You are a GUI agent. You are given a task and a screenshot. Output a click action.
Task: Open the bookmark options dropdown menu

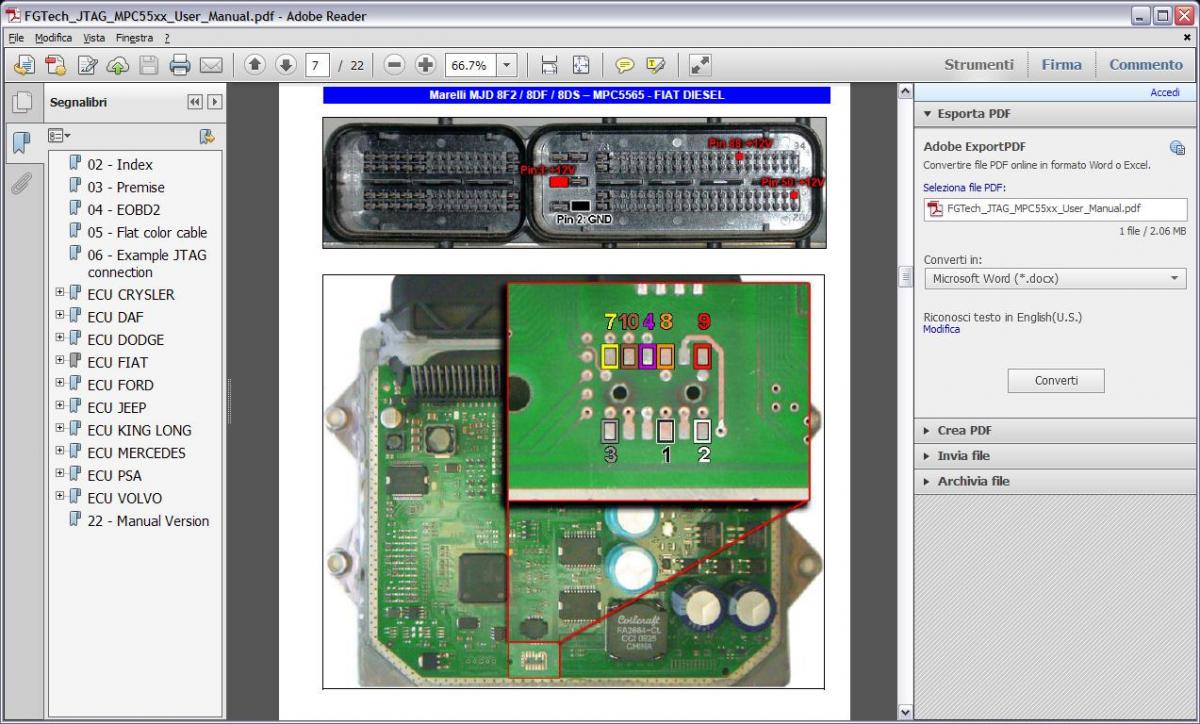pos(60,135)
